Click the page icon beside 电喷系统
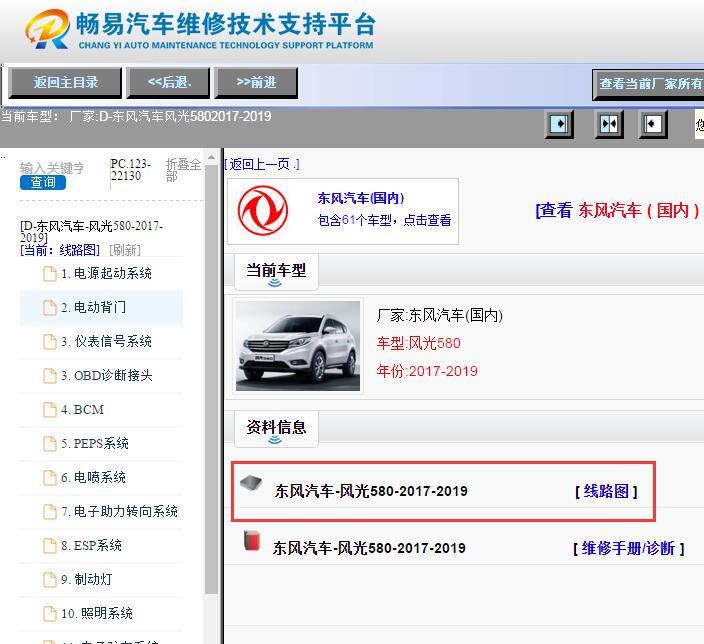The height and width of the screenshot is (644, 704). point(49,477)
